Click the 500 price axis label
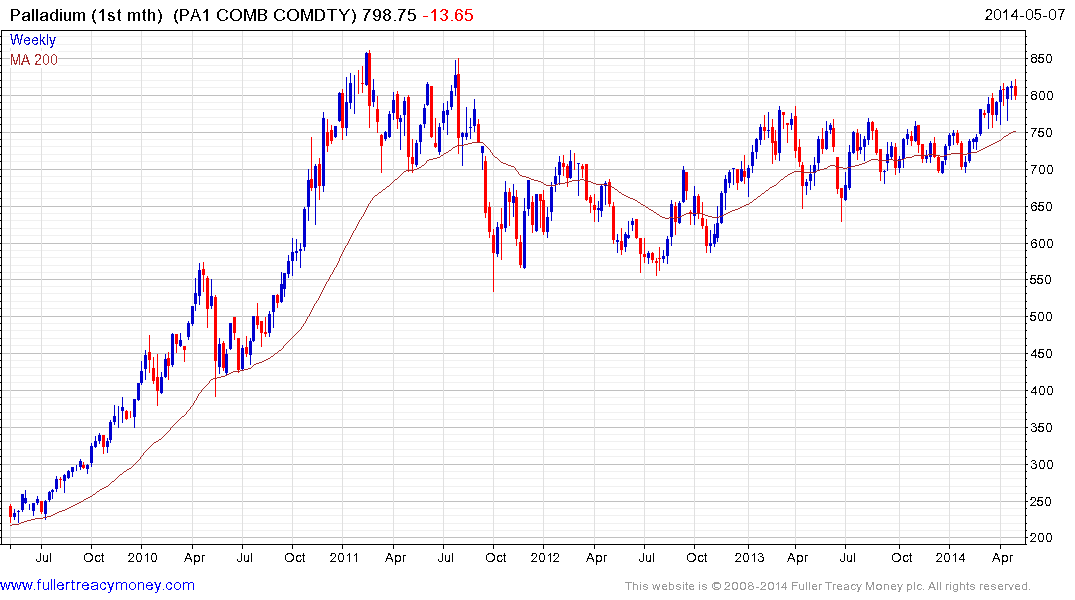Viewport: 1075px width, 600px height. 1041,317
